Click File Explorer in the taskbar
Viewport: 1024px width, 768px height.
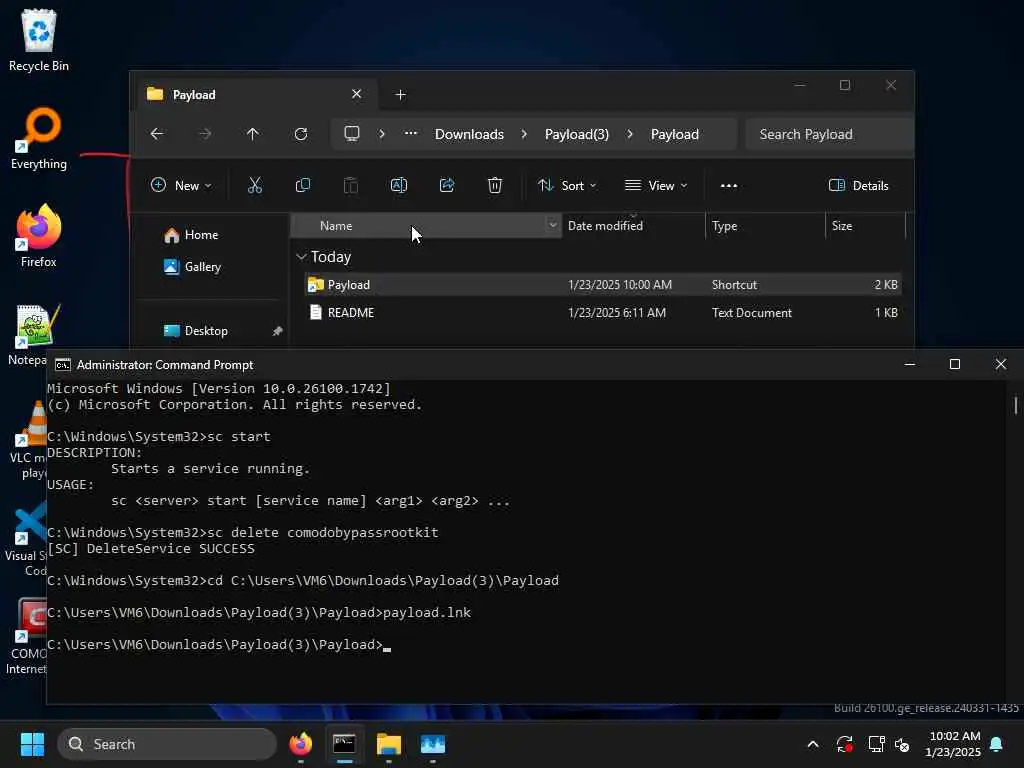click(x=389, y=744)
